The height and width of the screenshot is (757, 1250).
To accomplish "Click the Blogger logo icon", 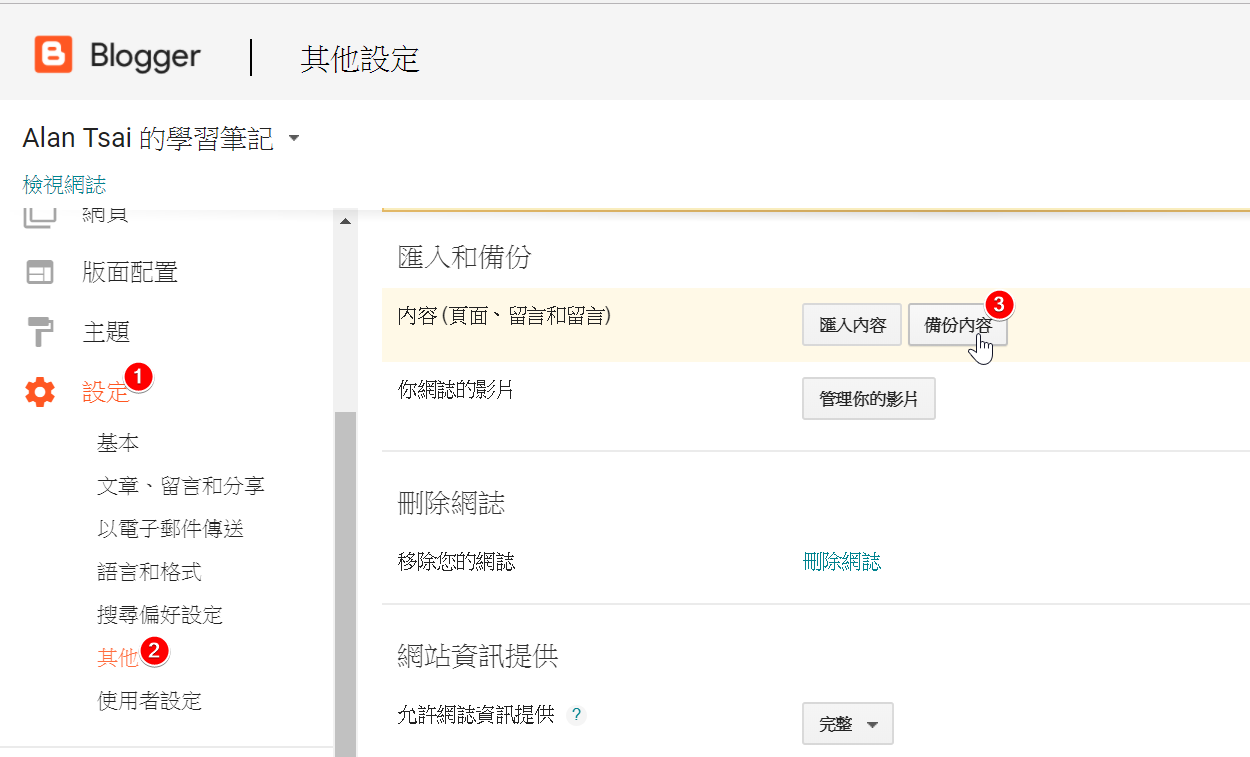I will click(53, 55).
